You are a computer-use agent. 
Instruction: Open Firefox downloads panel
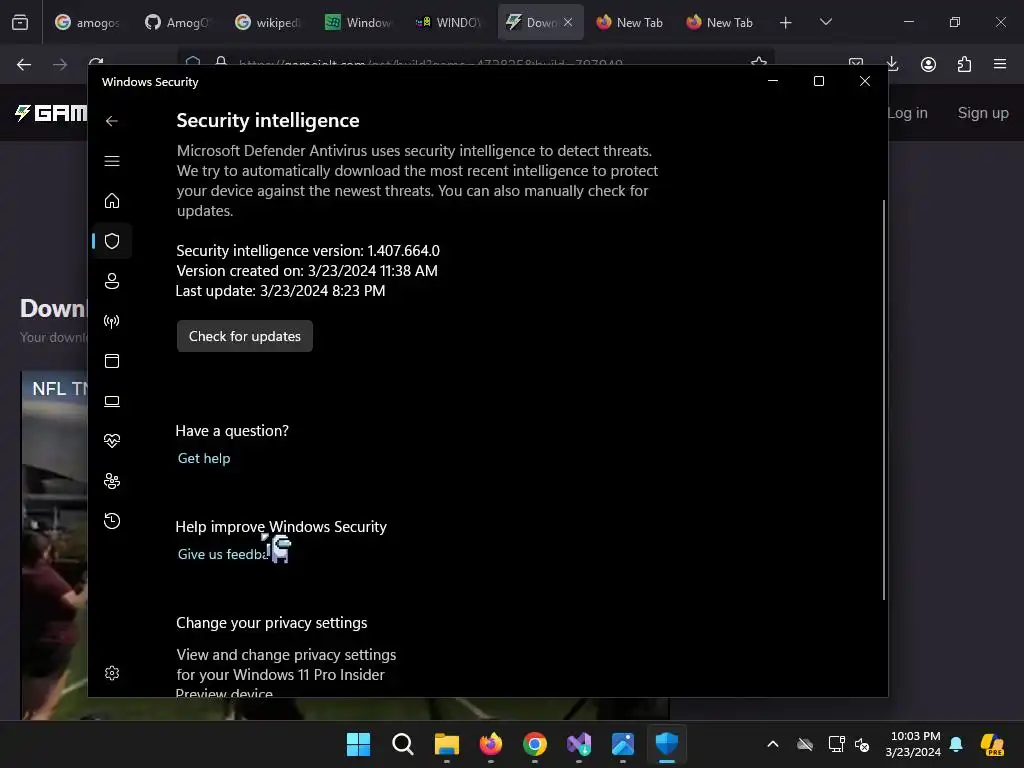tap(892, 64)
